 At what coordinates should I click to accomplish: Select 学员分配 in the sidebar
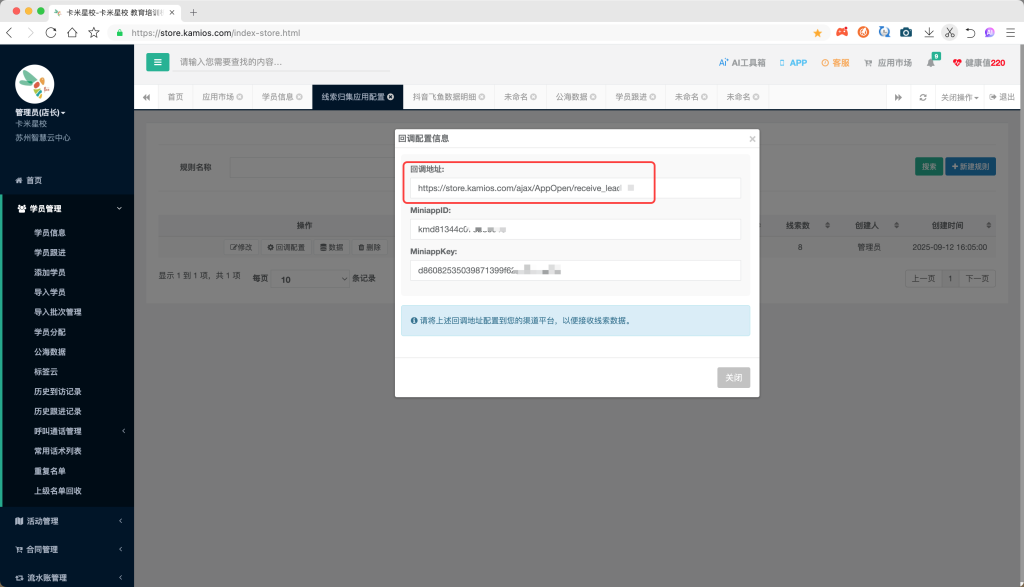(x=50, y=332)
